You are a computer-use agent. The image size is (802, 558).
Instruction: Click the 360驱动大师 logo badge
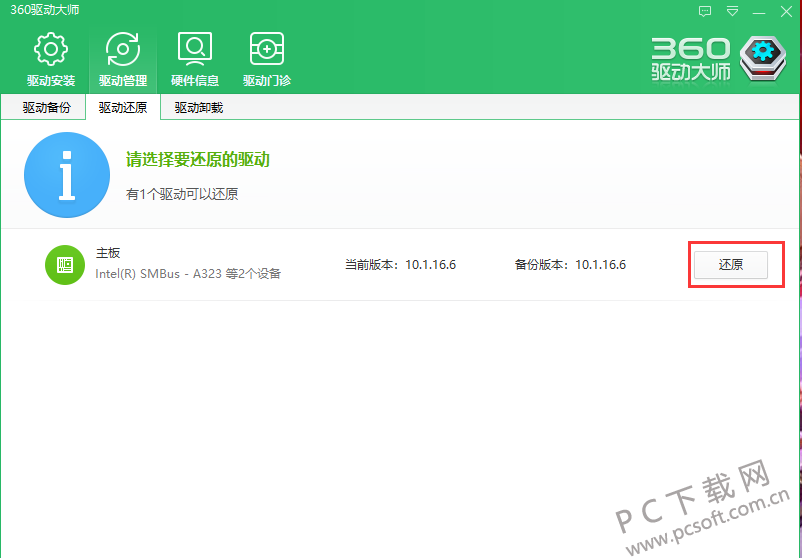point(719,59)
